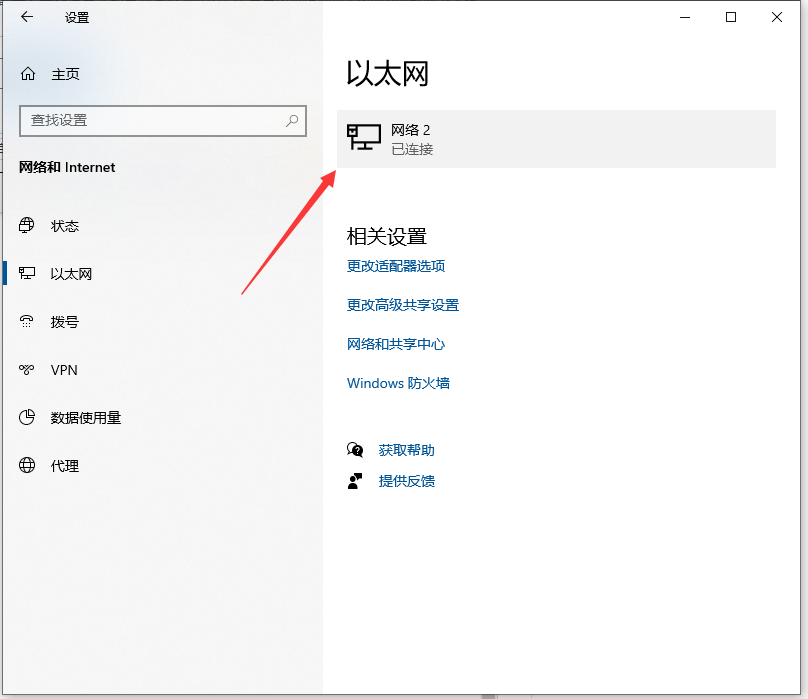Select 以太网 in the sidebar
The image size is (808, 699).
(x=70, y=274)
